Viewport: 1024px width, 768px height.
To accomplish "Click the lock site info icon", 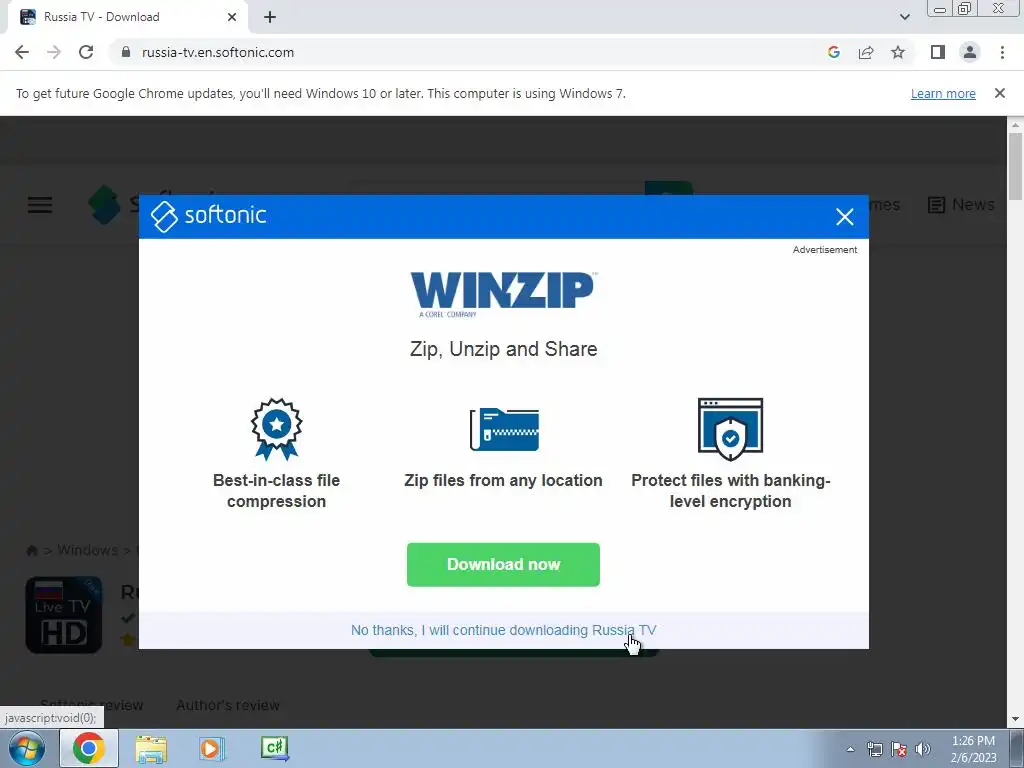I will pos(126,52).
